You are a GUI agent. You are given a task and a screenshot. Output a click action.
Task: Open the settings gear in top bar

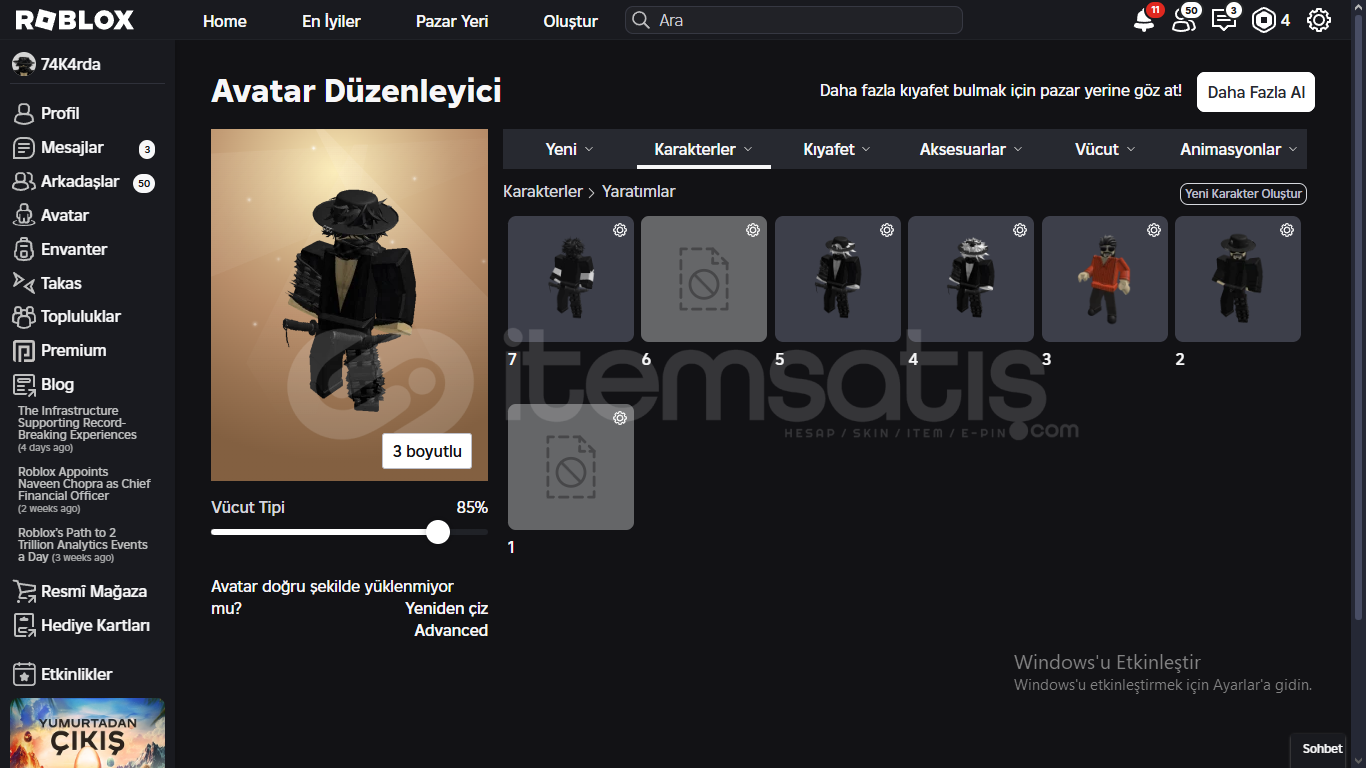click(x=1319, y=20)
